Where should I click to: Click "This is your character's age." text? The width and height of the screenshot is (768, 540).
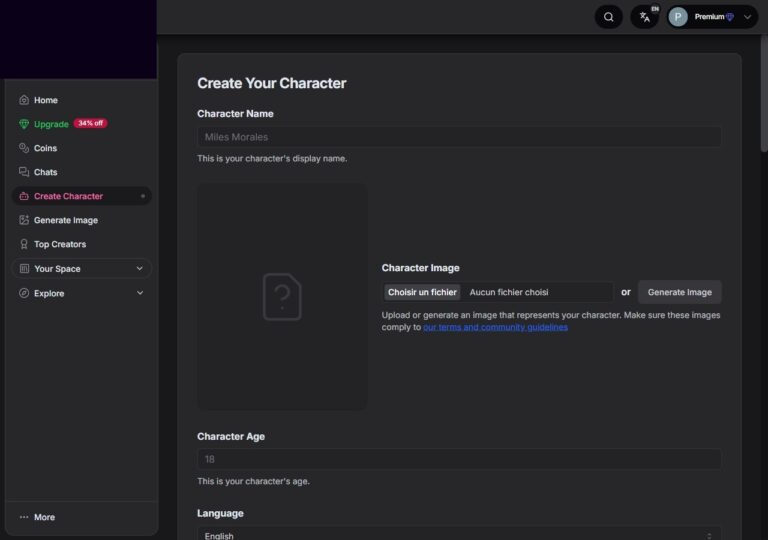point(253,481)
